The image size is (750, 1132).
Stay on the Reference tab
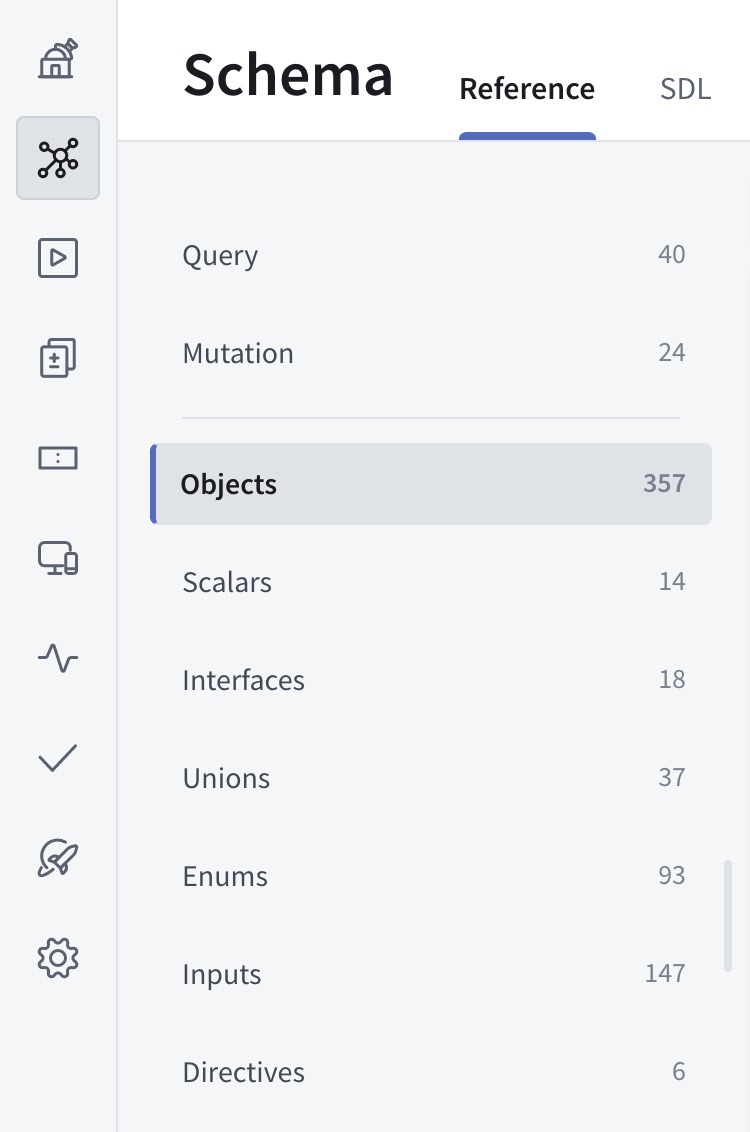pos(527,89)
